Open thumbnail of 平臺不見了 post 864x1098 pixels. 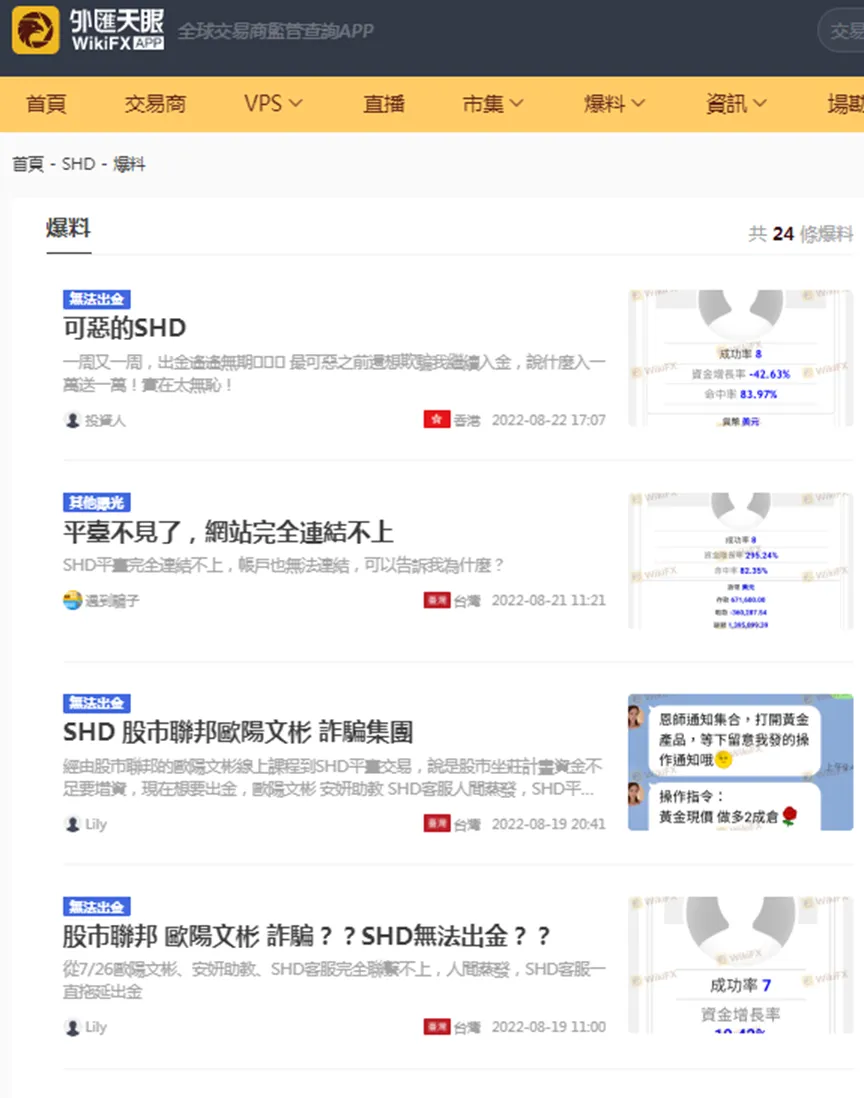(x=741, y=561)
